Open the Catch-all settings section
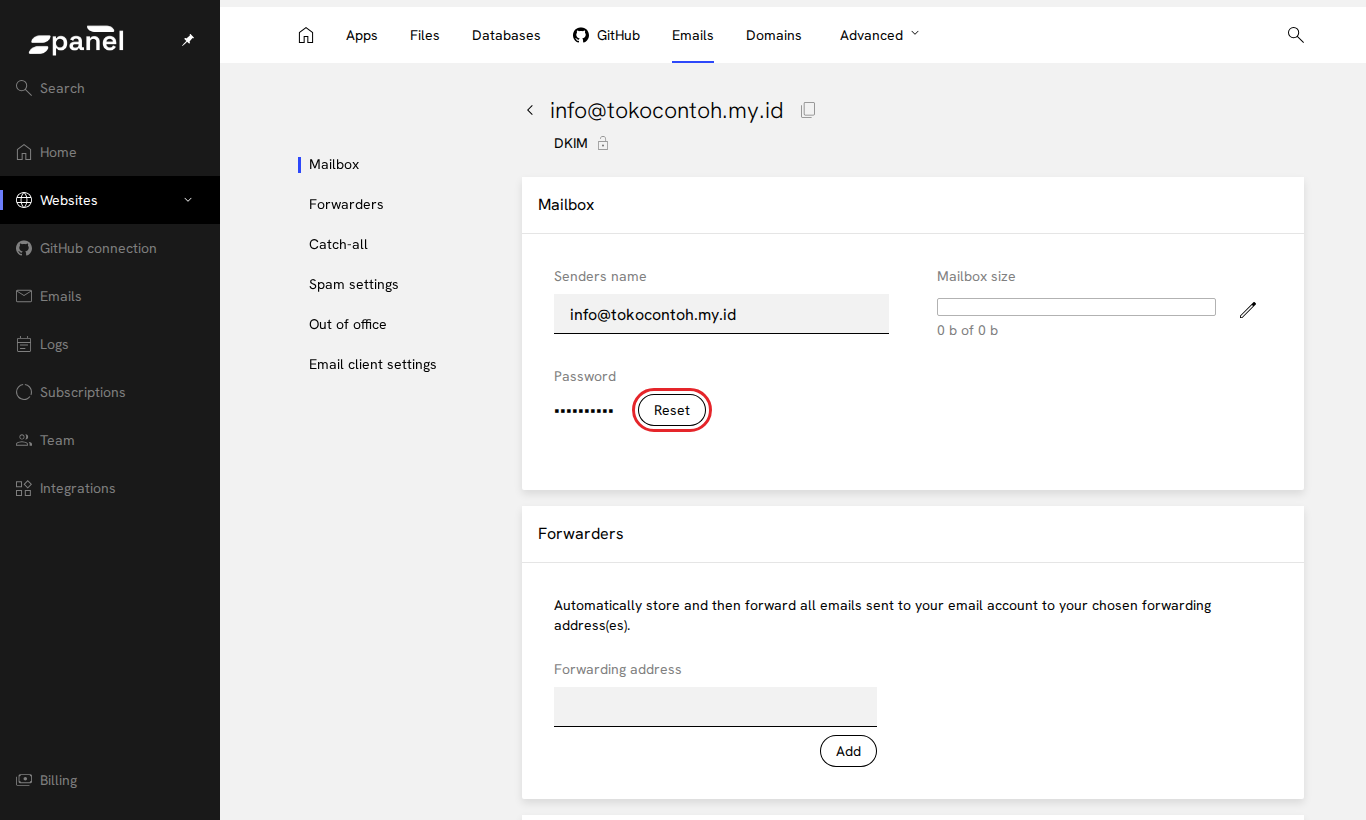 [338, 244]
